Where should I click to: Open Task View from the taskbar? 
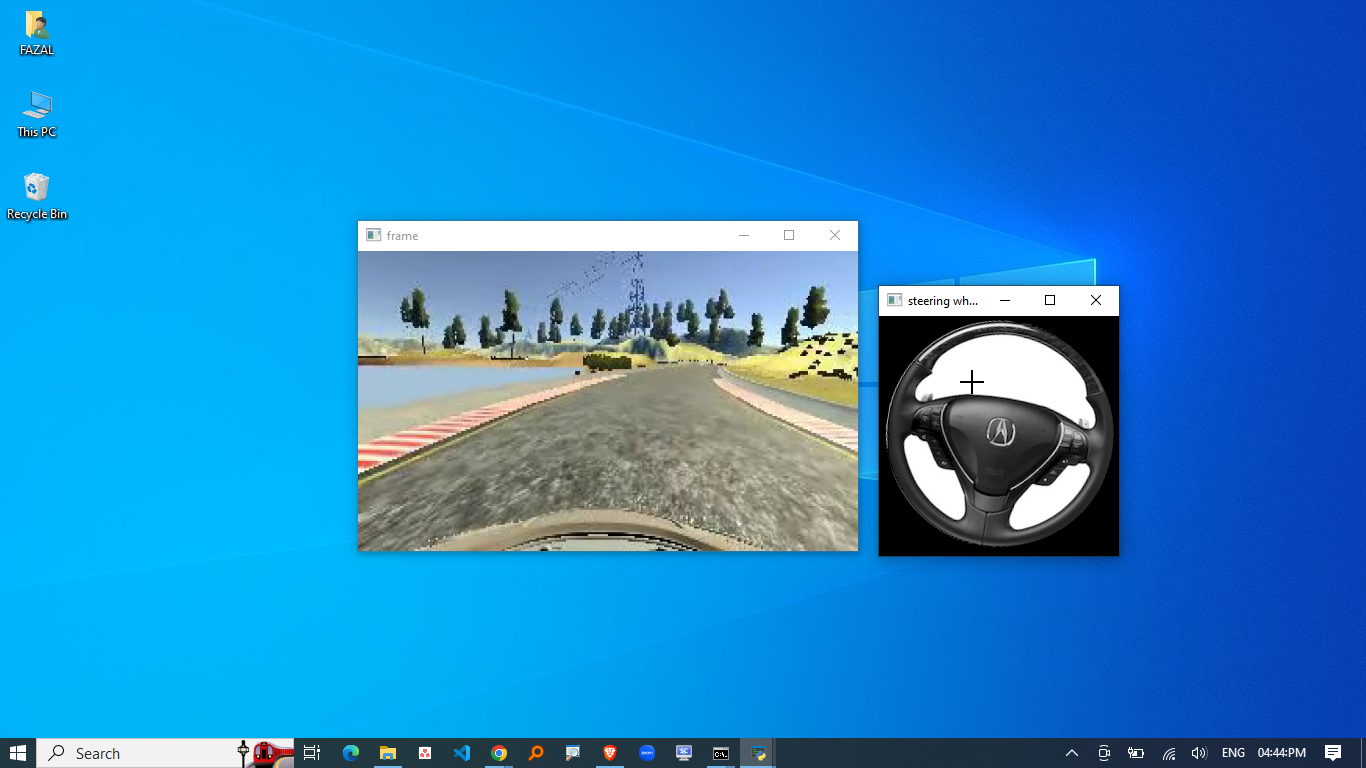click(x=312, y=753)
